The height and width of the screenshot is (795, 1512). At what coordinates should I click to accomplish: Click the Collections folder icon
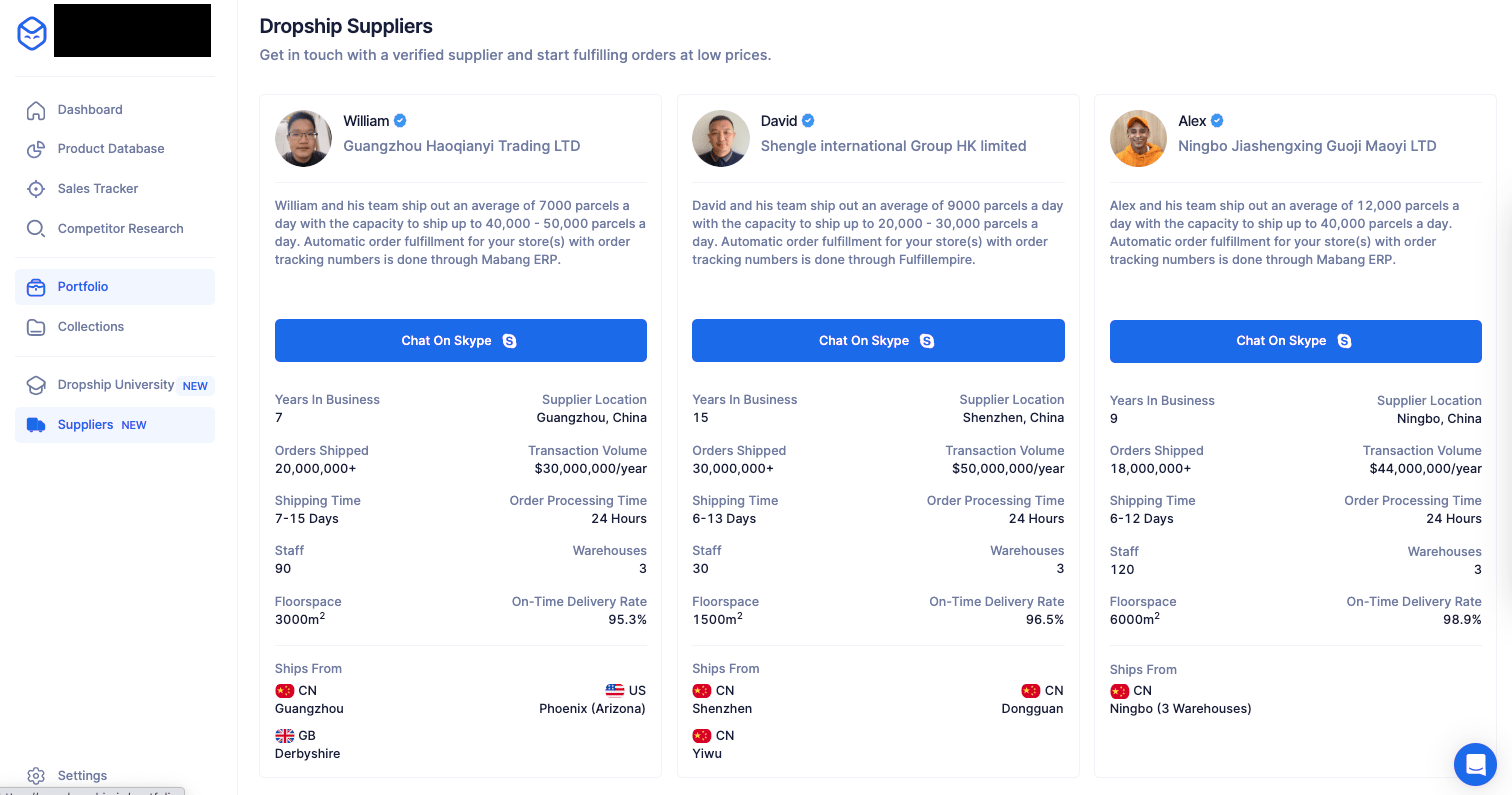pos(36,327)
